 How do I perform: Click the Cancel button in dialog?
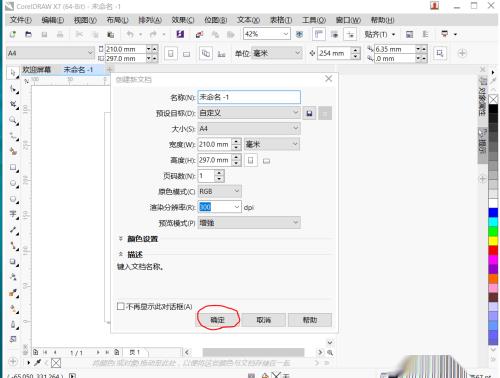click(x=263, y=320)
